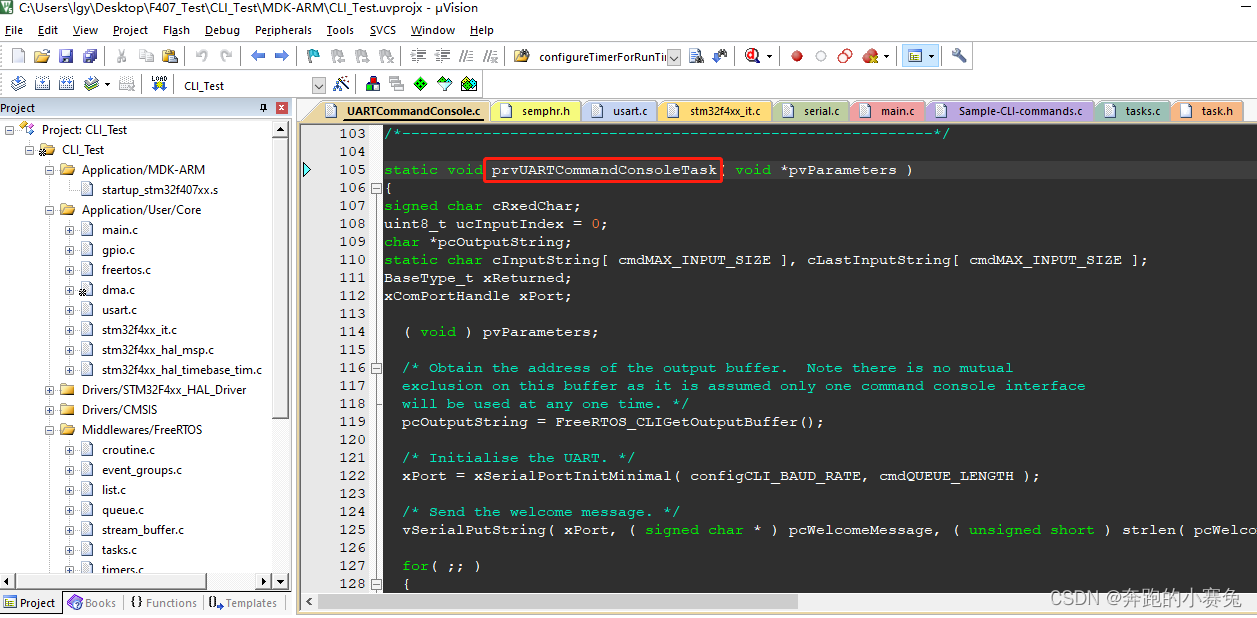Save all open files
Screen dimensions: 1257x618
pos(90,56)
